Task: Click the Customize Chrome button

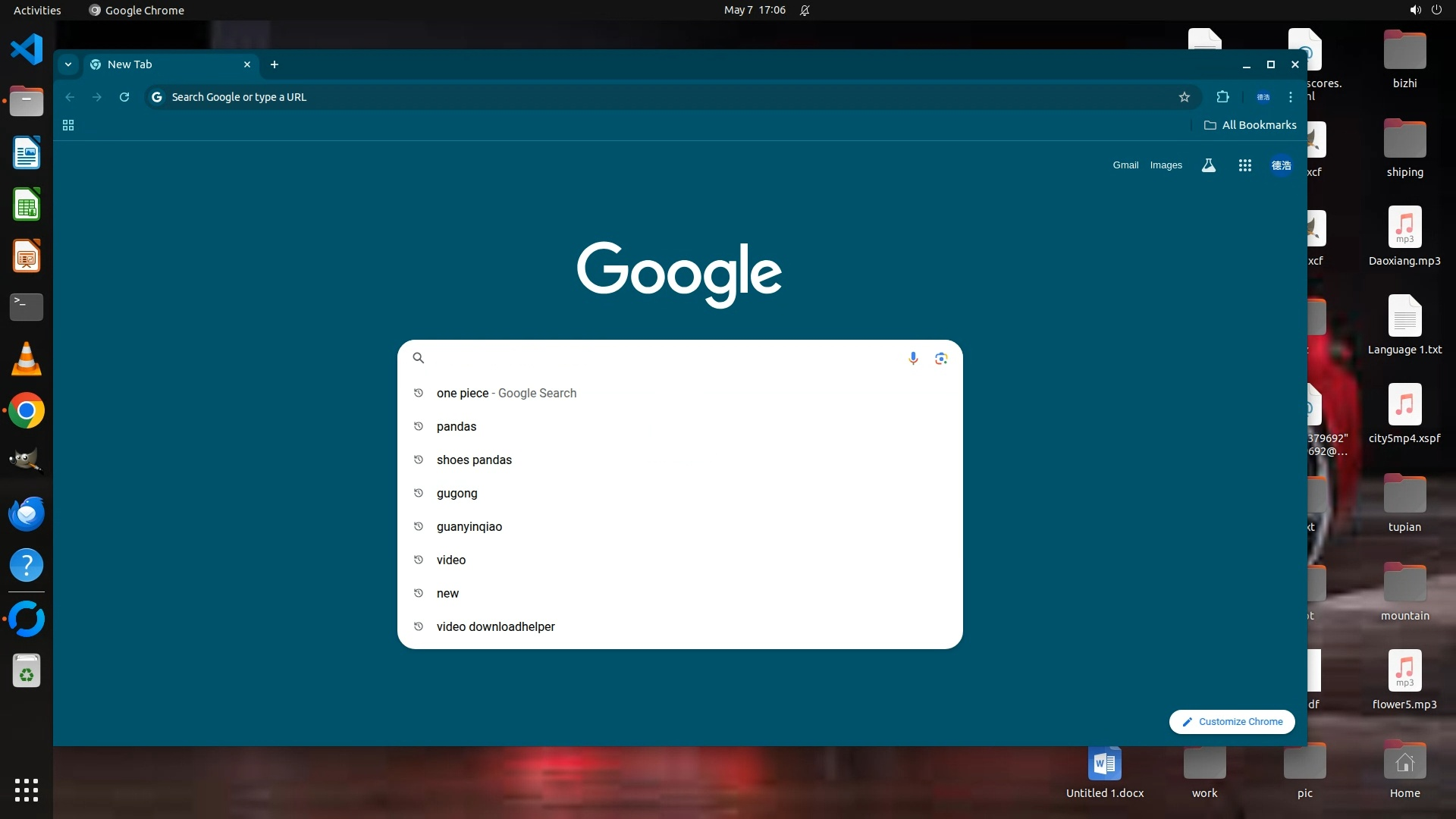Action: pos(1232,721)
